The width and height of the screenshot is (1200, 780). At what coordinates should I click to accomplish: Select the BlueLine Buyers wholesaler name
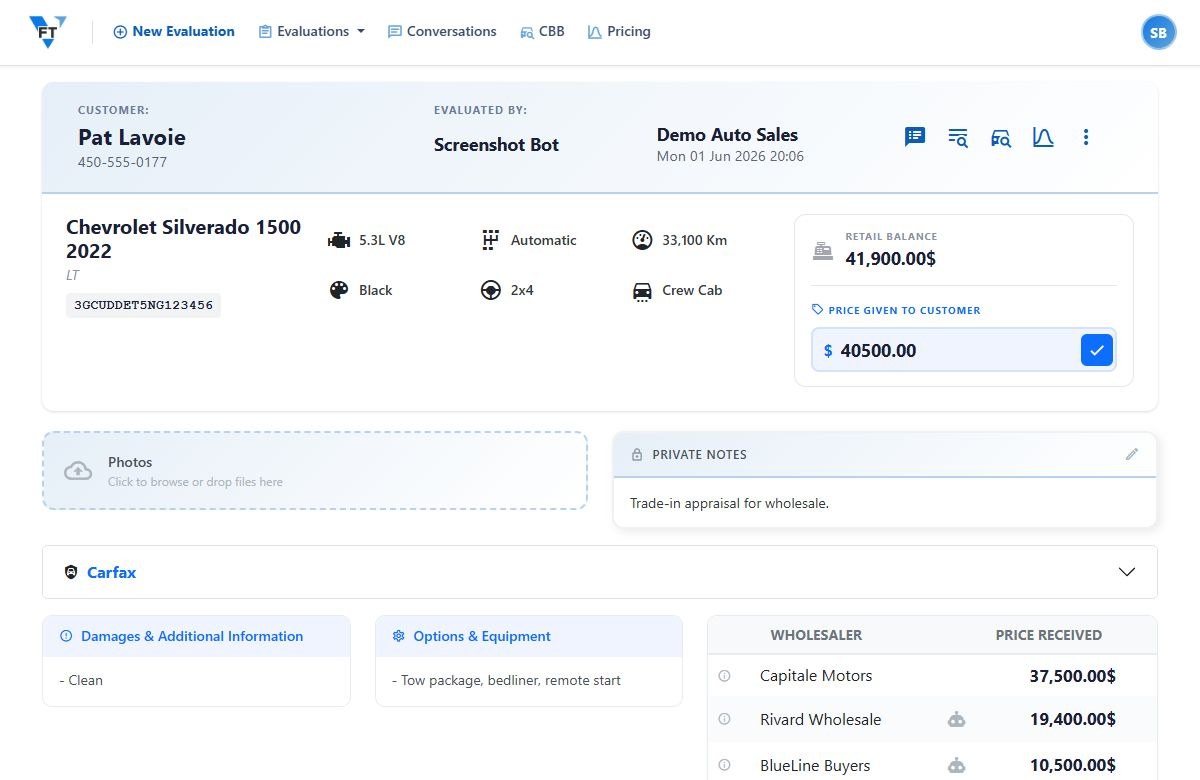(x=815, y=766)
